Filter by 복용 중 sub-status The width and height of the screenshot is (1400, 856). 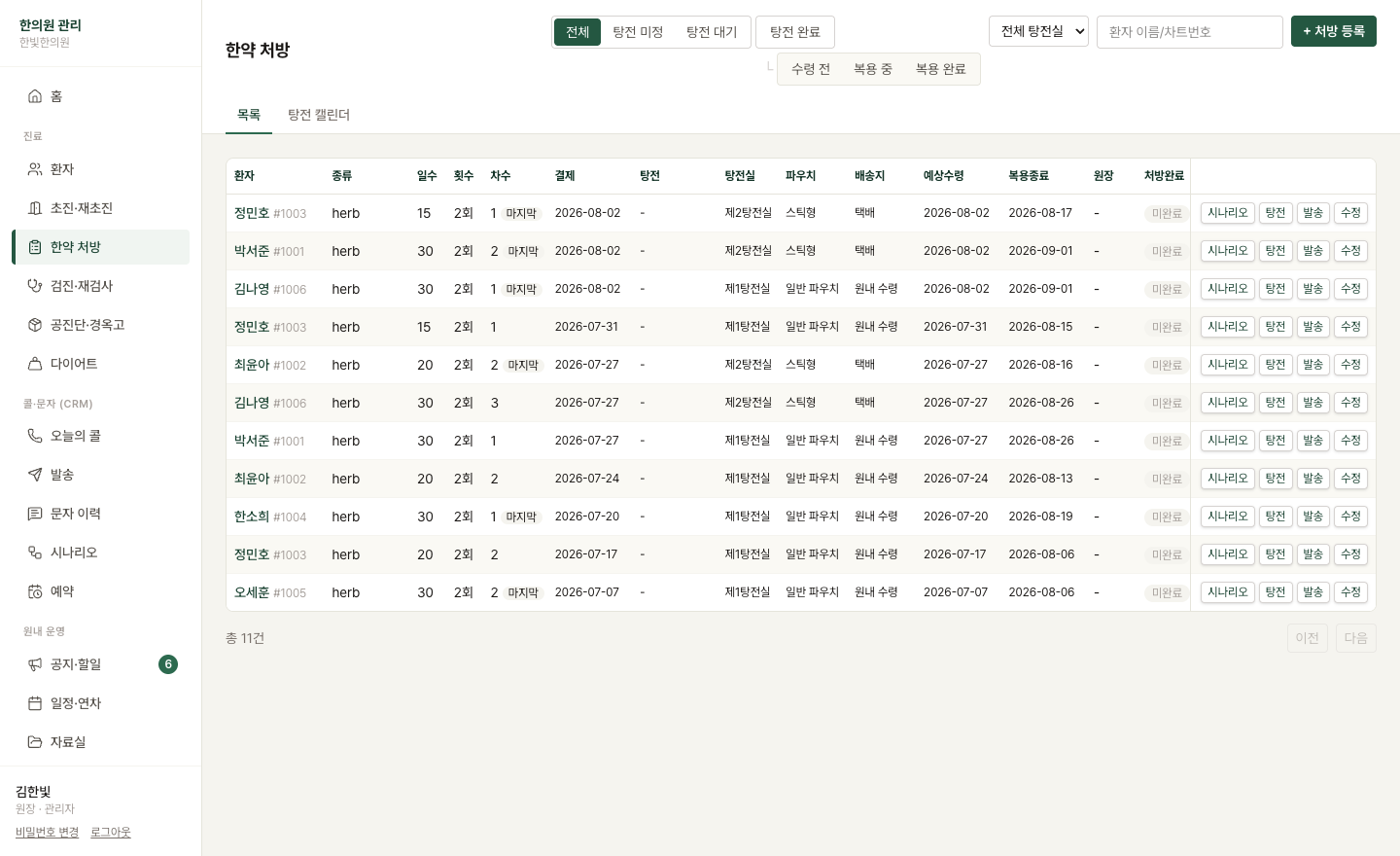click(873, 69)
